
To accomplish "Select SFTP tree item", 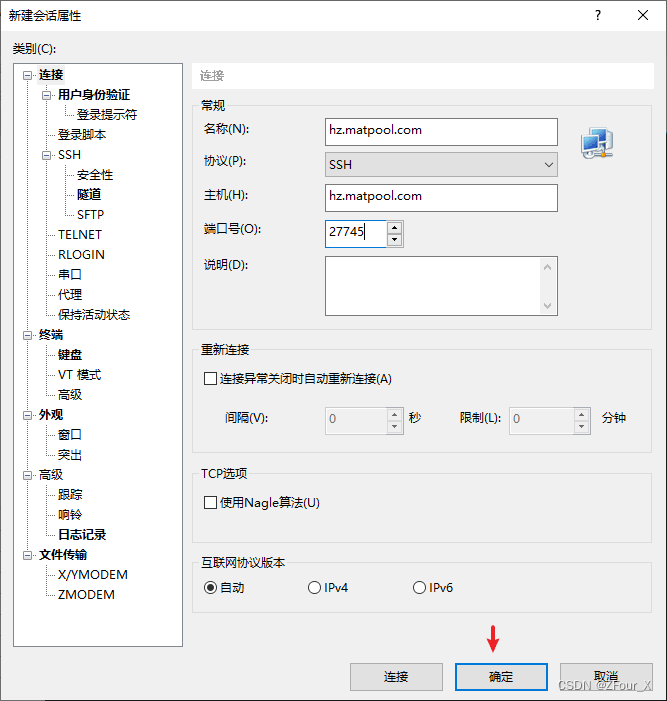I will tap(90, 215).
